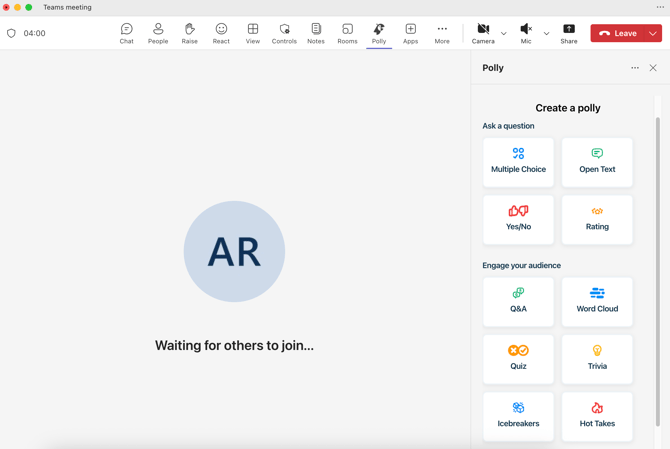Expand the Camera options arrow
This screenshot has height=449, width=670.
tap(504, 33)
